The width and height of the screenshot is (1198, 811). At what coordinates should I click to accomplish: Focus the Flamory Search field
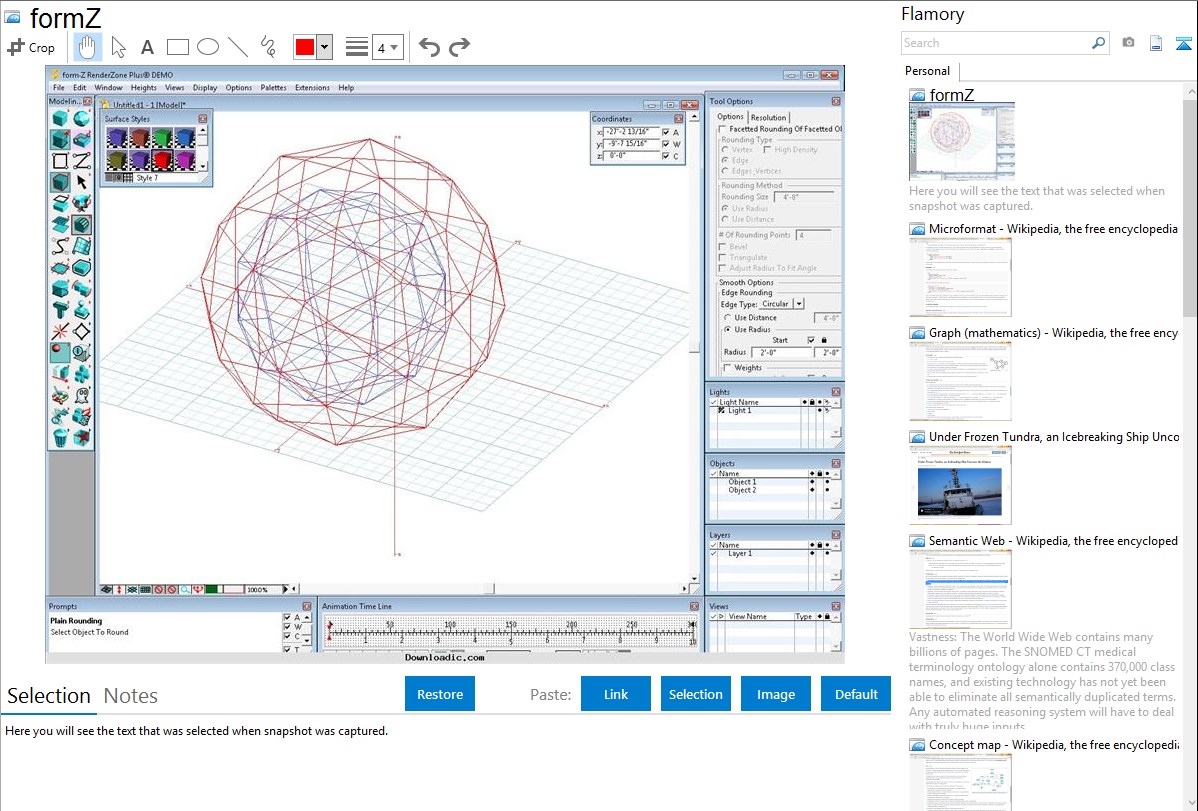996,43
